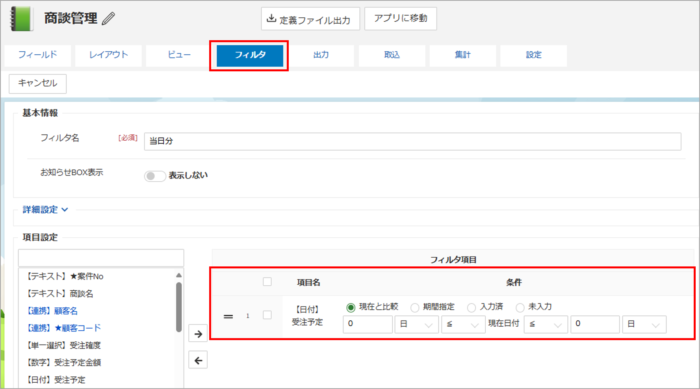Select the 現在と比較 radio button

(351, 307)
